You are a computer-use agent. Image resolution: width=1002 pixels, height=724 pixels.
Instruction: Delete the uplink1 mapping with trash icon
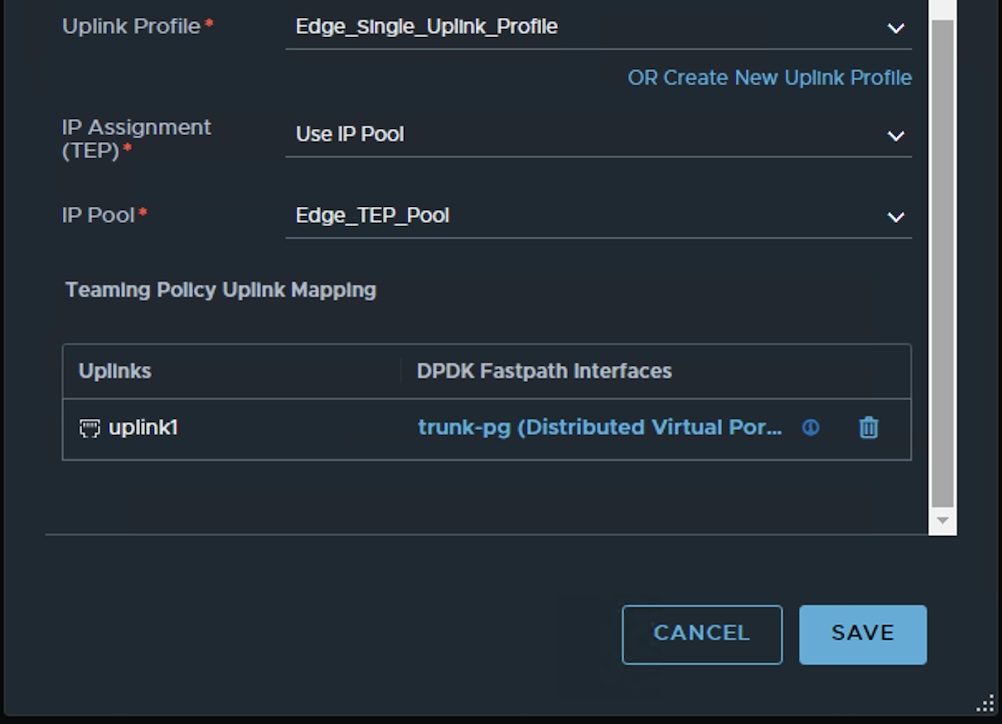pyautogui.click(x=868, y=428)
